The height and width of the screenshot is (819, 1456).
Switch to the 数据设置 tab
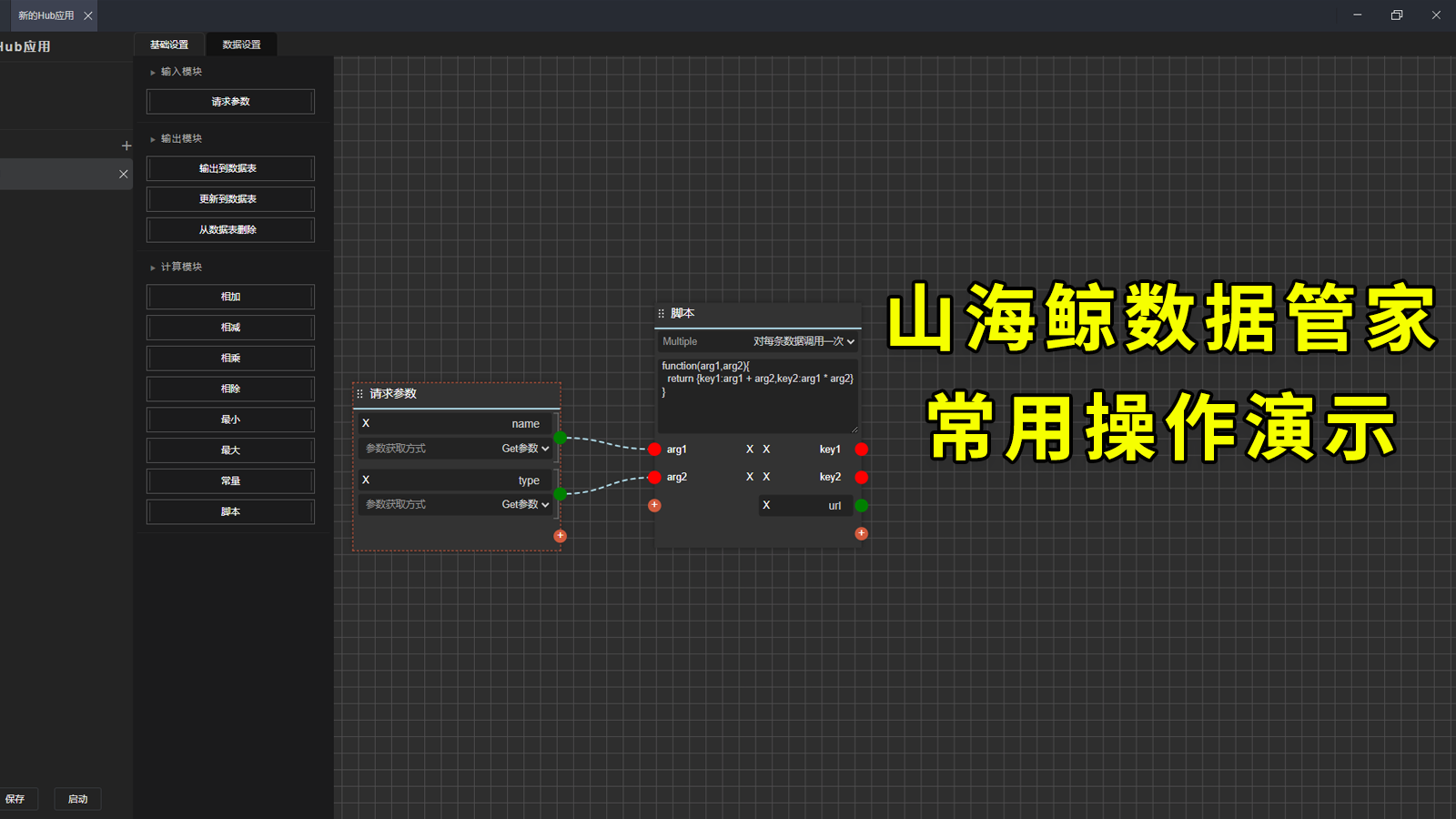pos(241,45)
